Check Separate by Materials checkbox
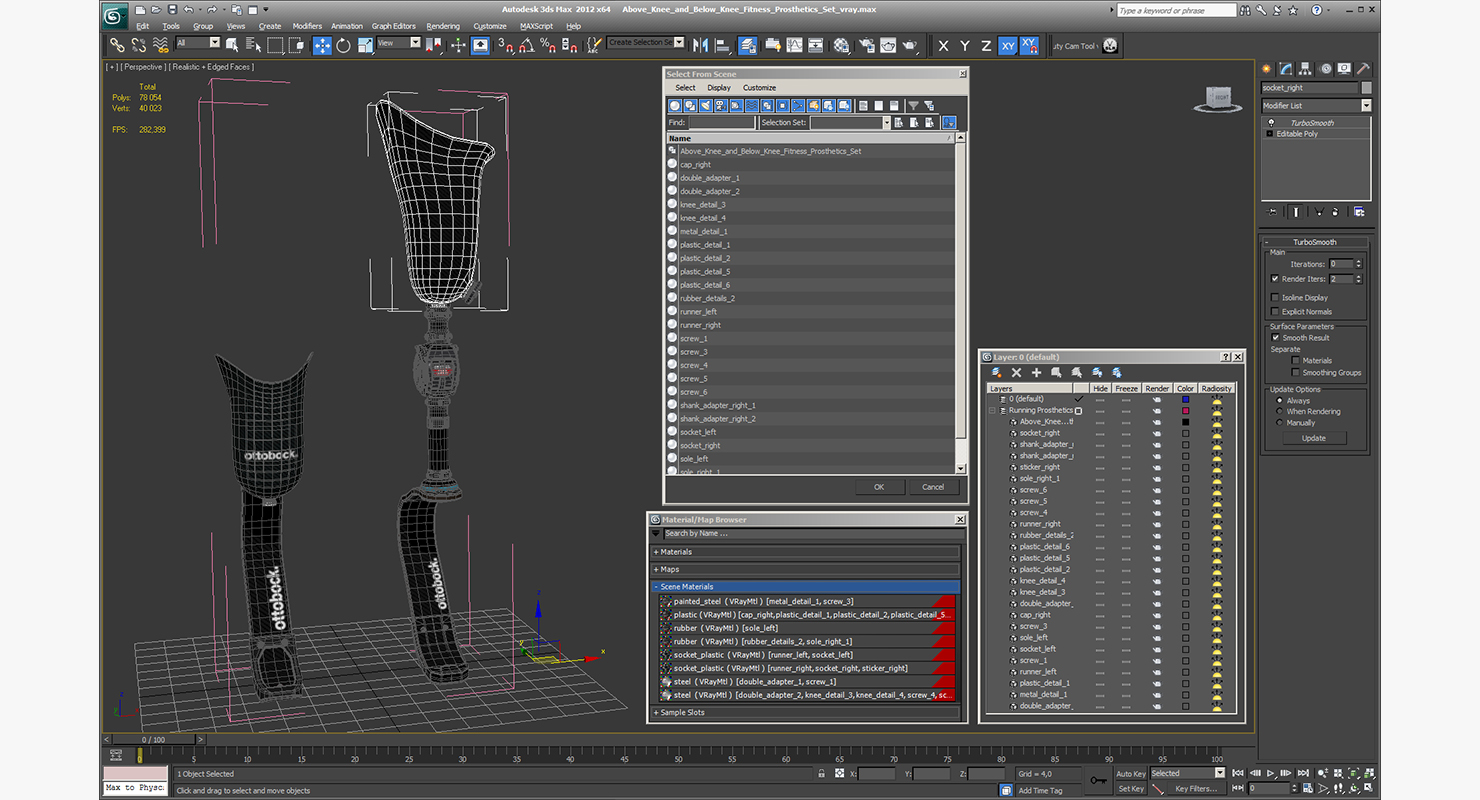 tap(1296, 360)
